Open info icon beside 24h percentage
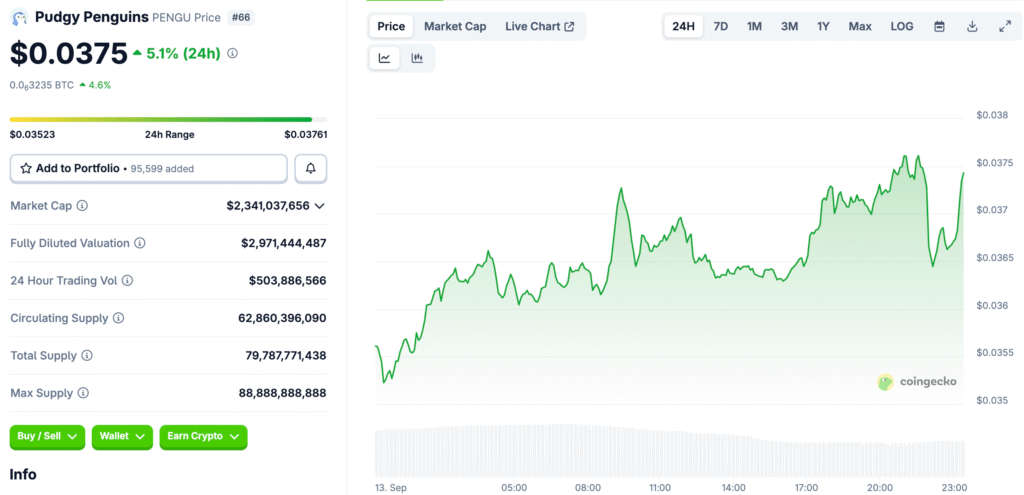 point(232,54)
